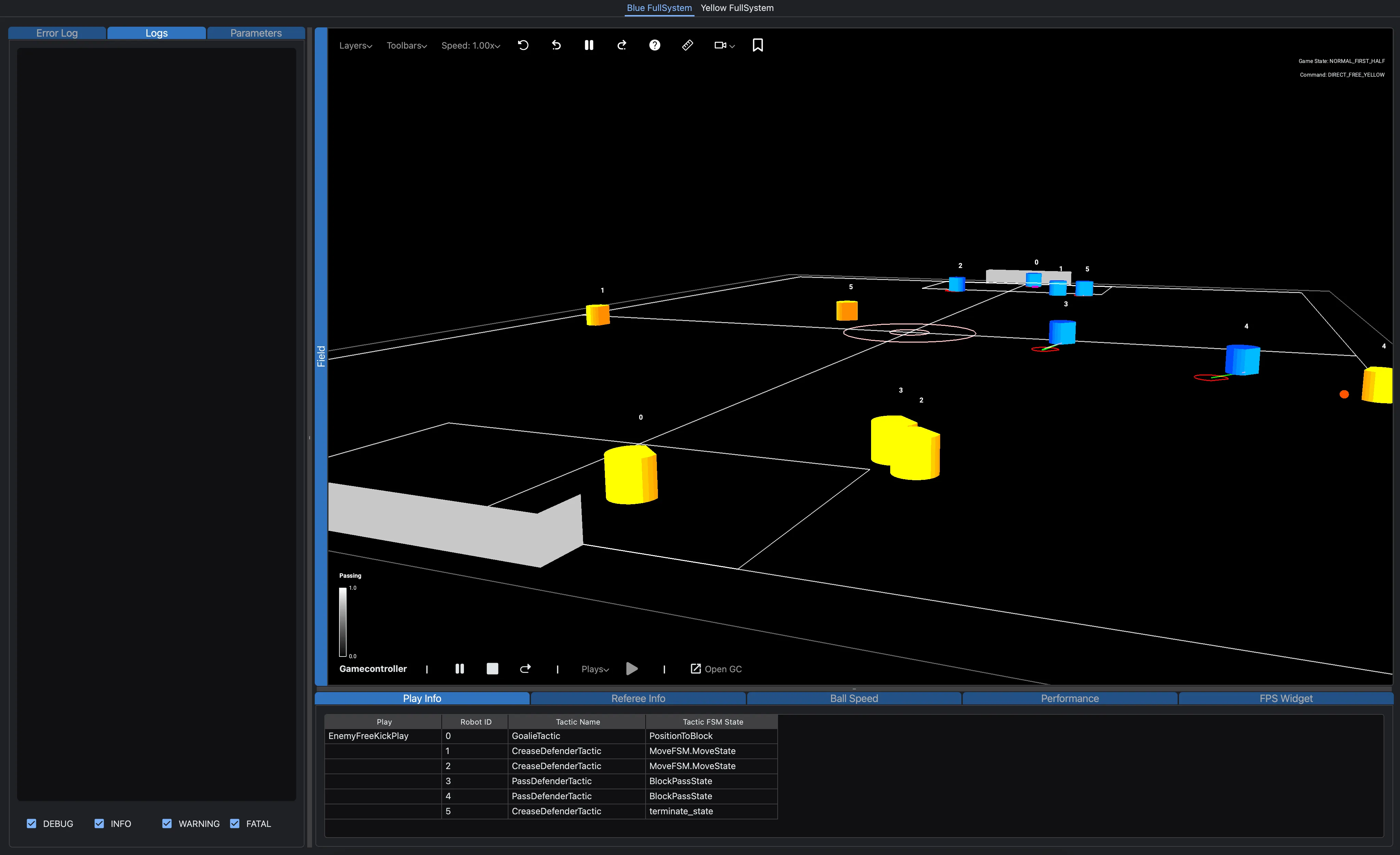Viewport: 1400px width, 855px height.
Task: Click the camera recording icon
Action: click(x=721, y=45)
